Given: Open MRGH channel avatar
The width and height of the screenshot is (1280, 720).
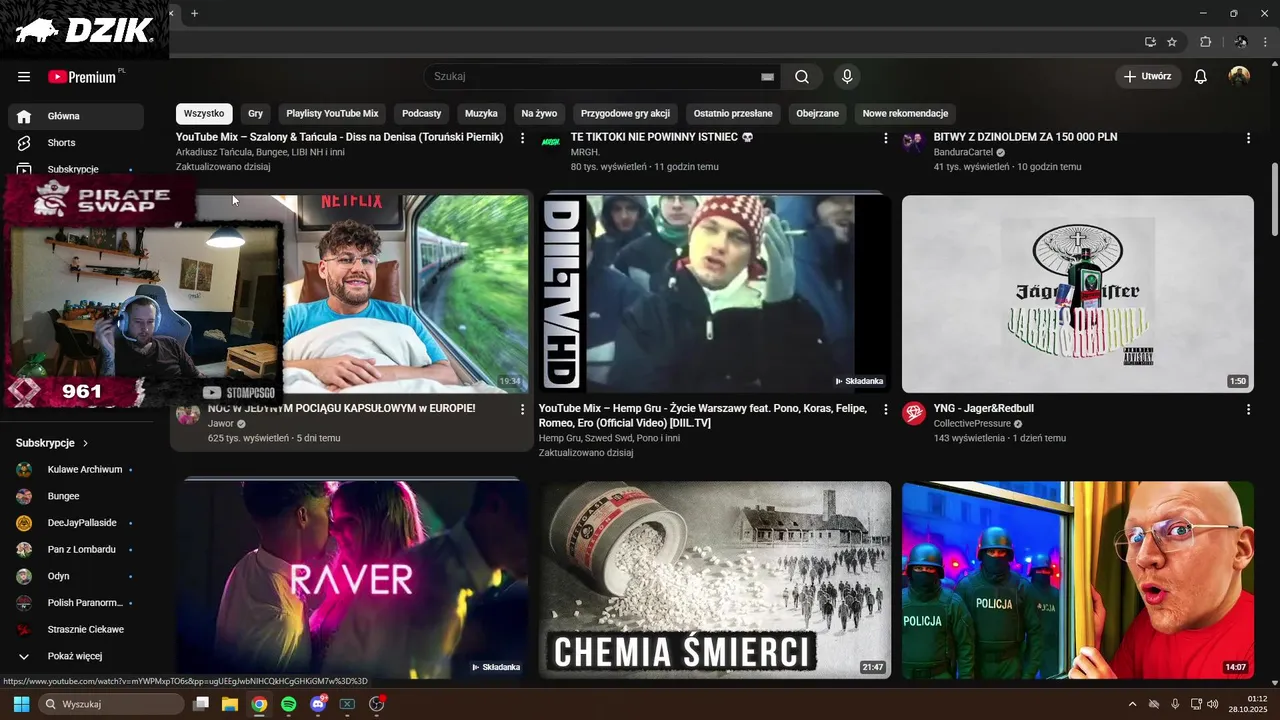Looking at the screenshot, I should coord(551,142).
